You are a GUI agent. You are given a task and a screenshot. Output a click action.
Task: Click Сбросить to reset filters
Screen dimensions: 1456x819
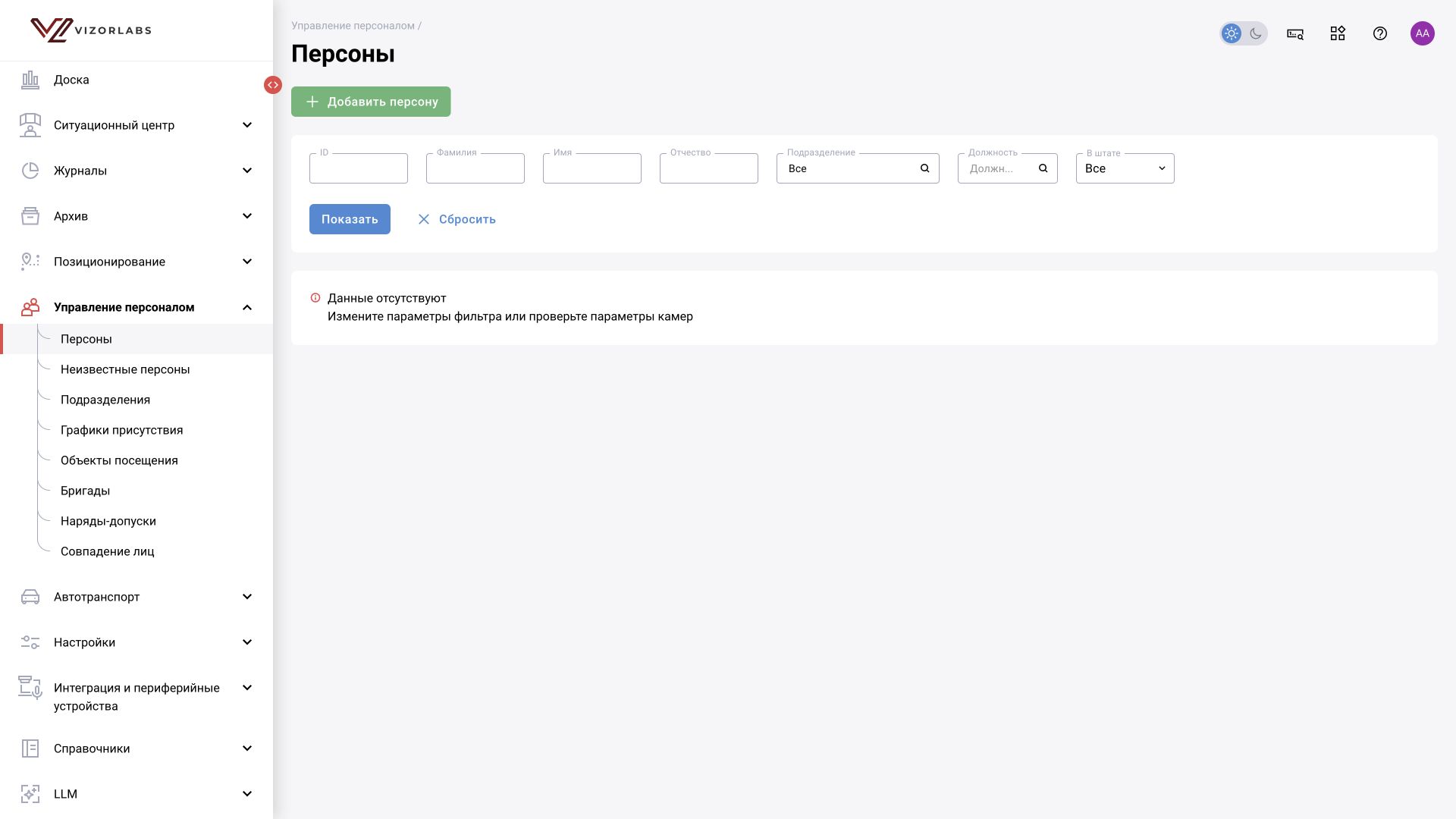(x=457, y=219)
